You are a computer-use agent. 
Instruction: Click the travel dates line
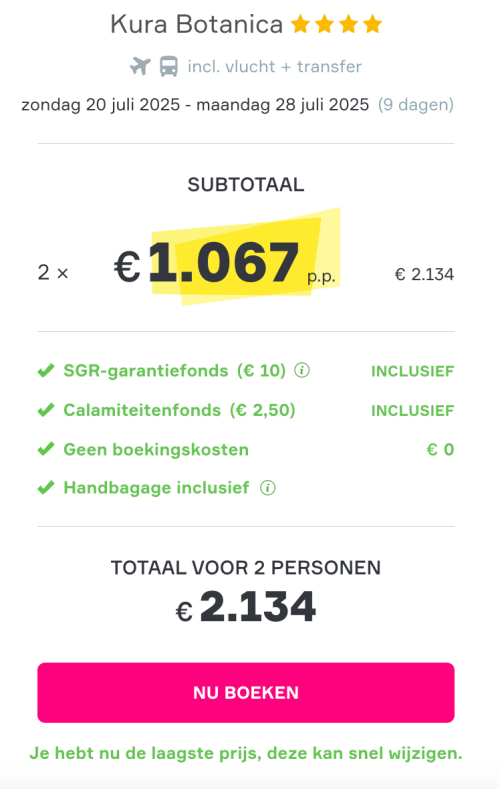pos(195,105)
